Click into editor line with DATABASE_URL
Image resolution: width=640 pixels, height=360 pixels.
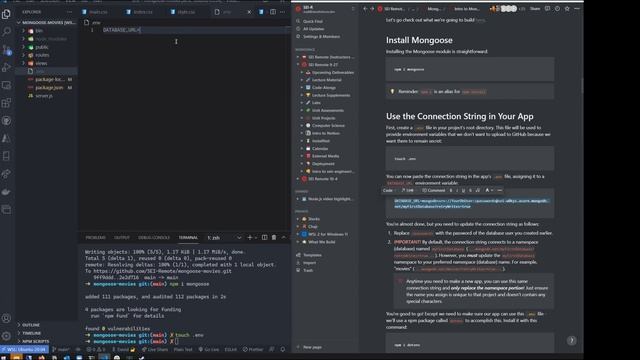(x=122, y=30)
